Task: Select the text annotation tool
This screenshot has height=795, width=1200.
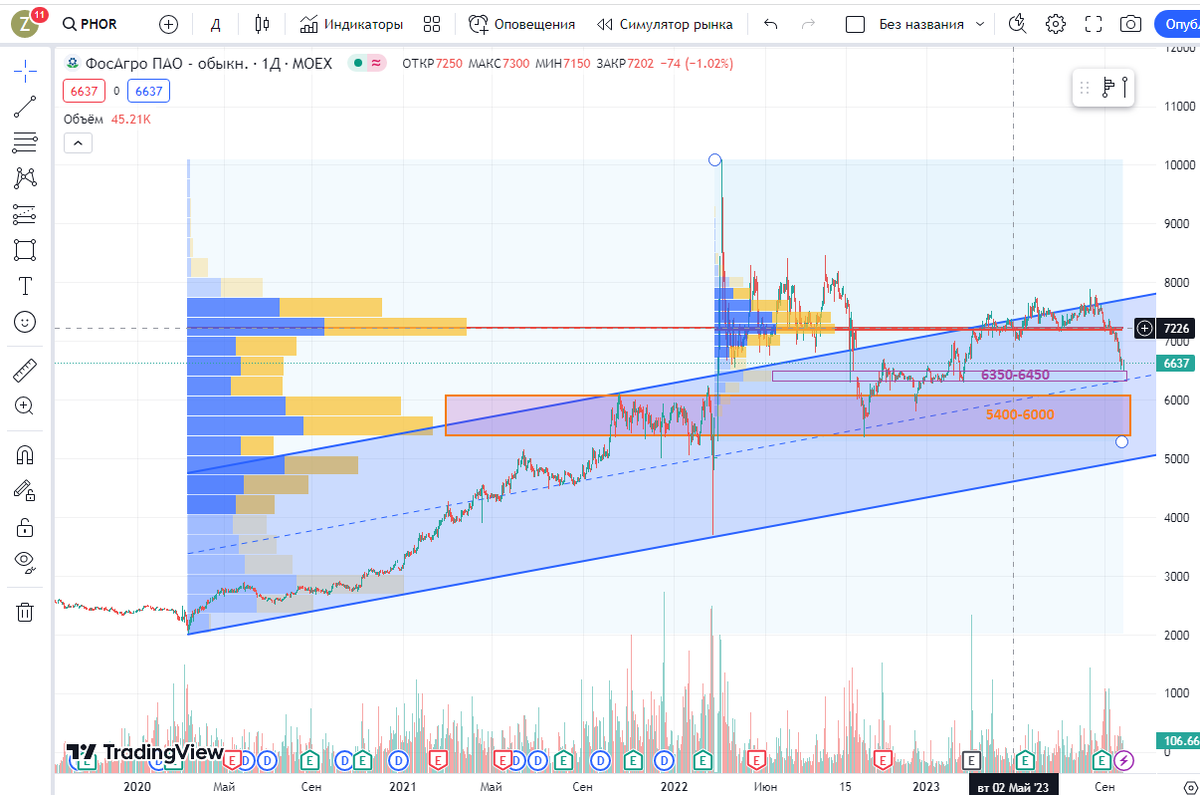Action: coord(25,286)
